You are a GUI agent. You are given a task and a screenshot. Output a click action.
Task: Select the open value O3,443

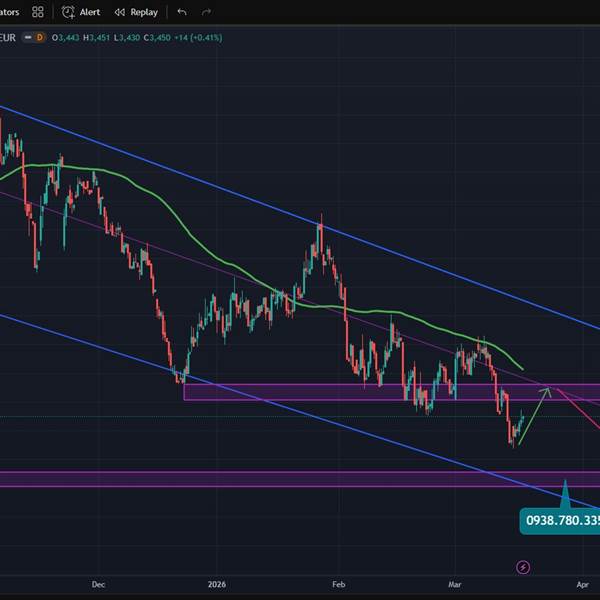pos(65,38)
